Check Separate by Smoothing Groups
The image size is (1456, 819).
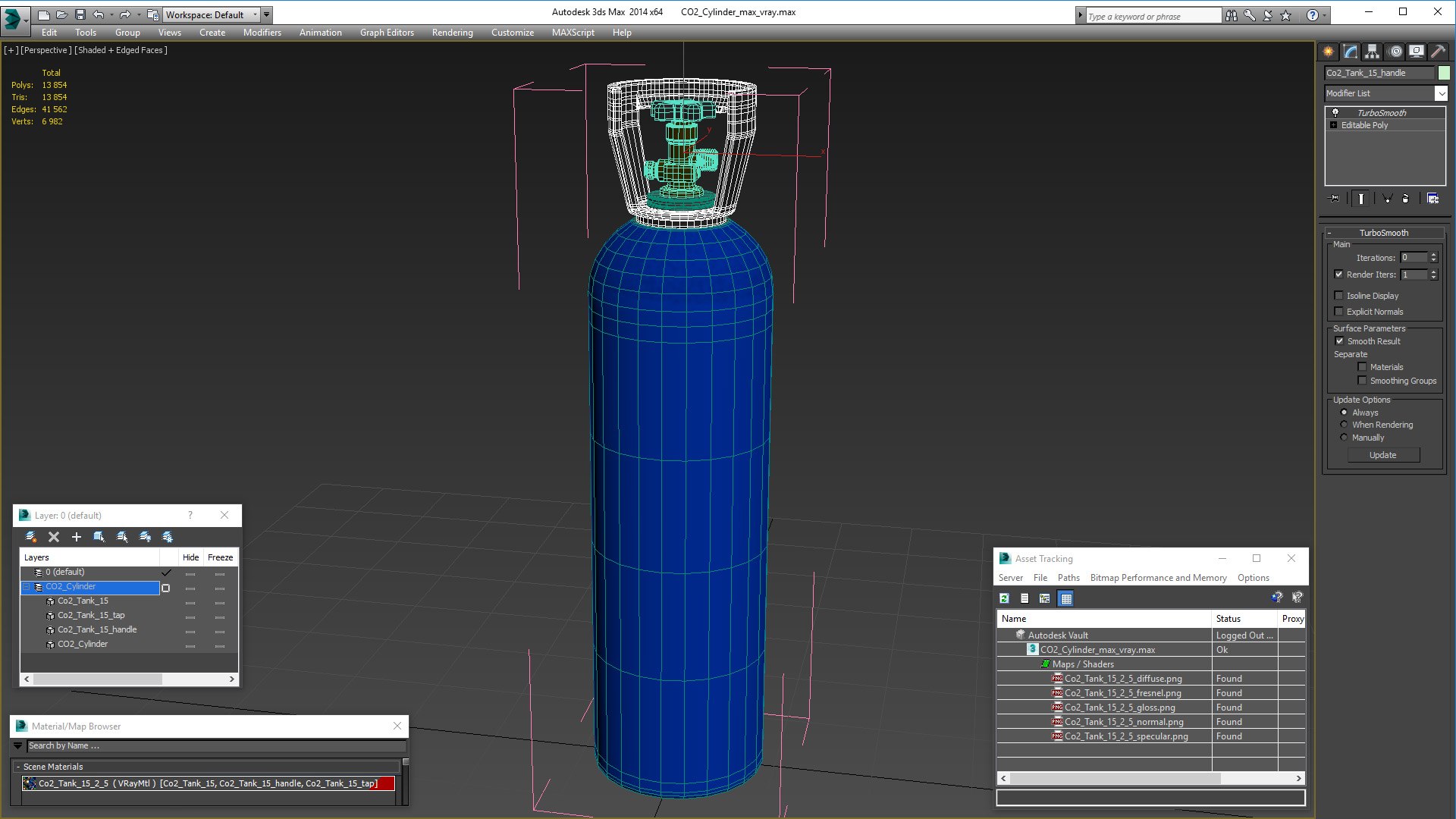tap(1362, 381)
